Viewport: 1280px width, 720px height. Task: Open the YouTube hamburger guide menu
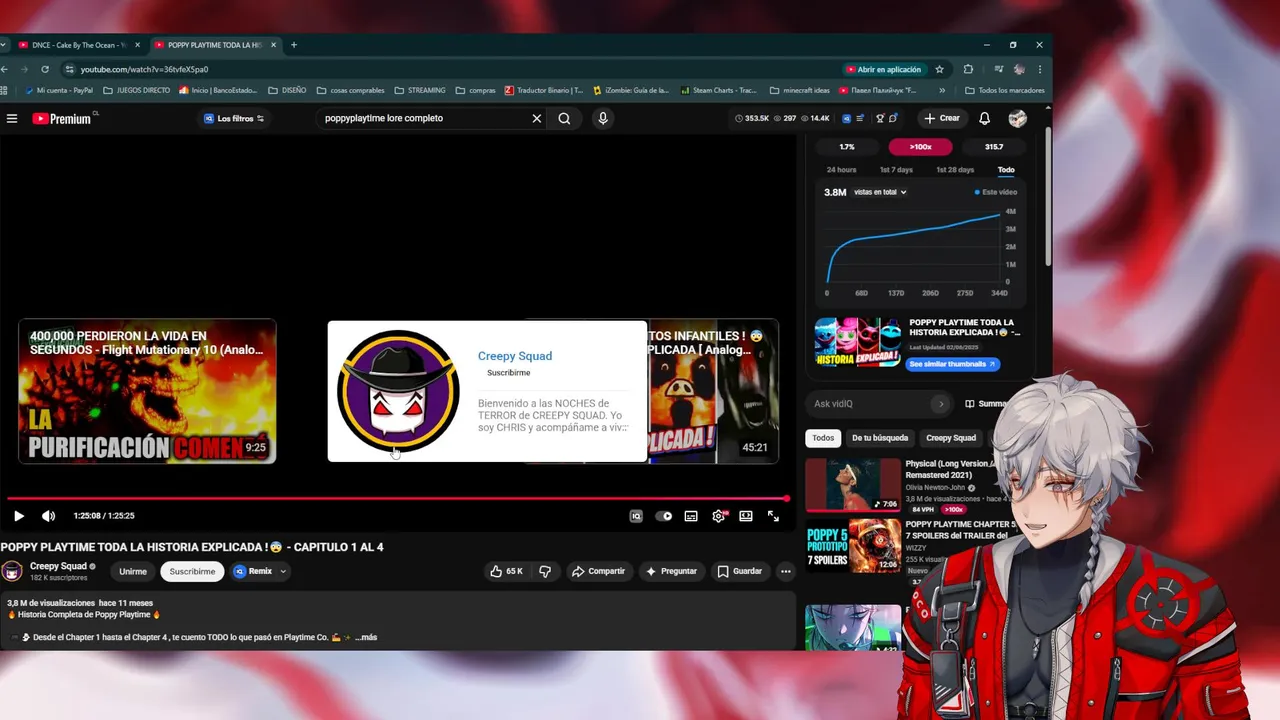pyautogui.click(x=12, y=118)
